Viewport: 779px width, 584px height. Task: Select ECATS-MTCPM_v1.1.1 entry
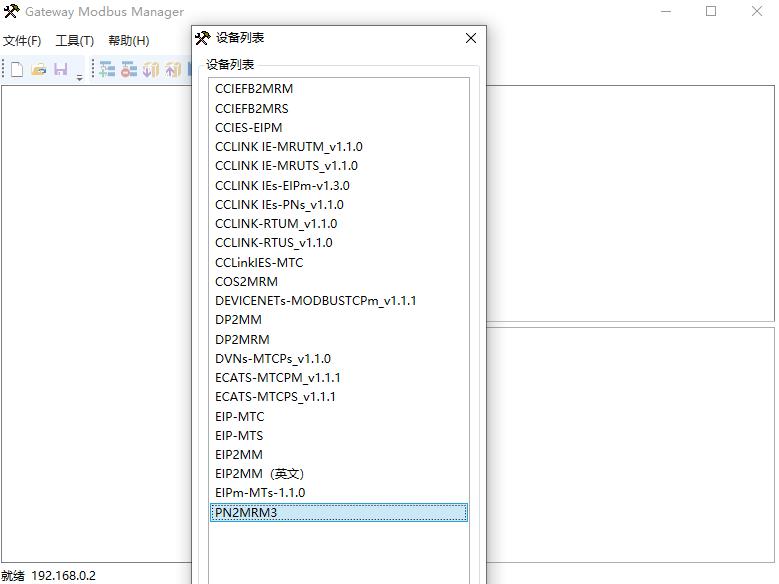click(339, 378)
